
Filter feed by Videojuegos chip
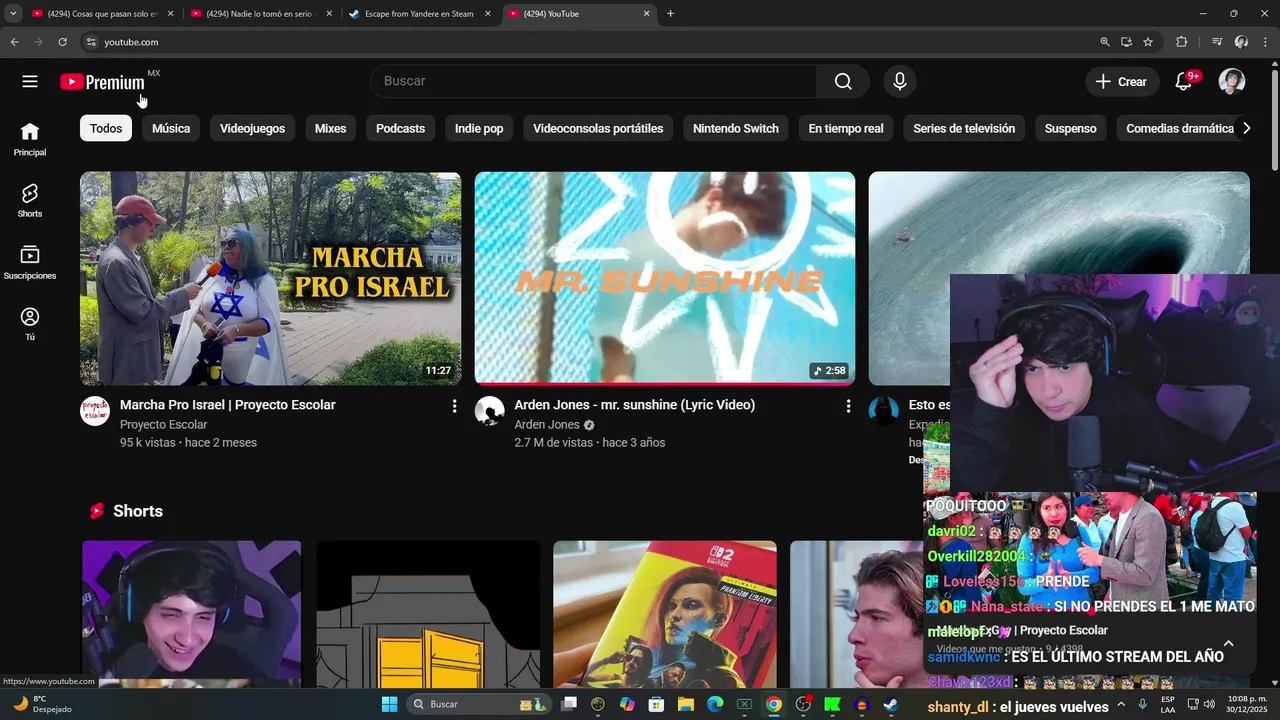(x=252, y=128)
